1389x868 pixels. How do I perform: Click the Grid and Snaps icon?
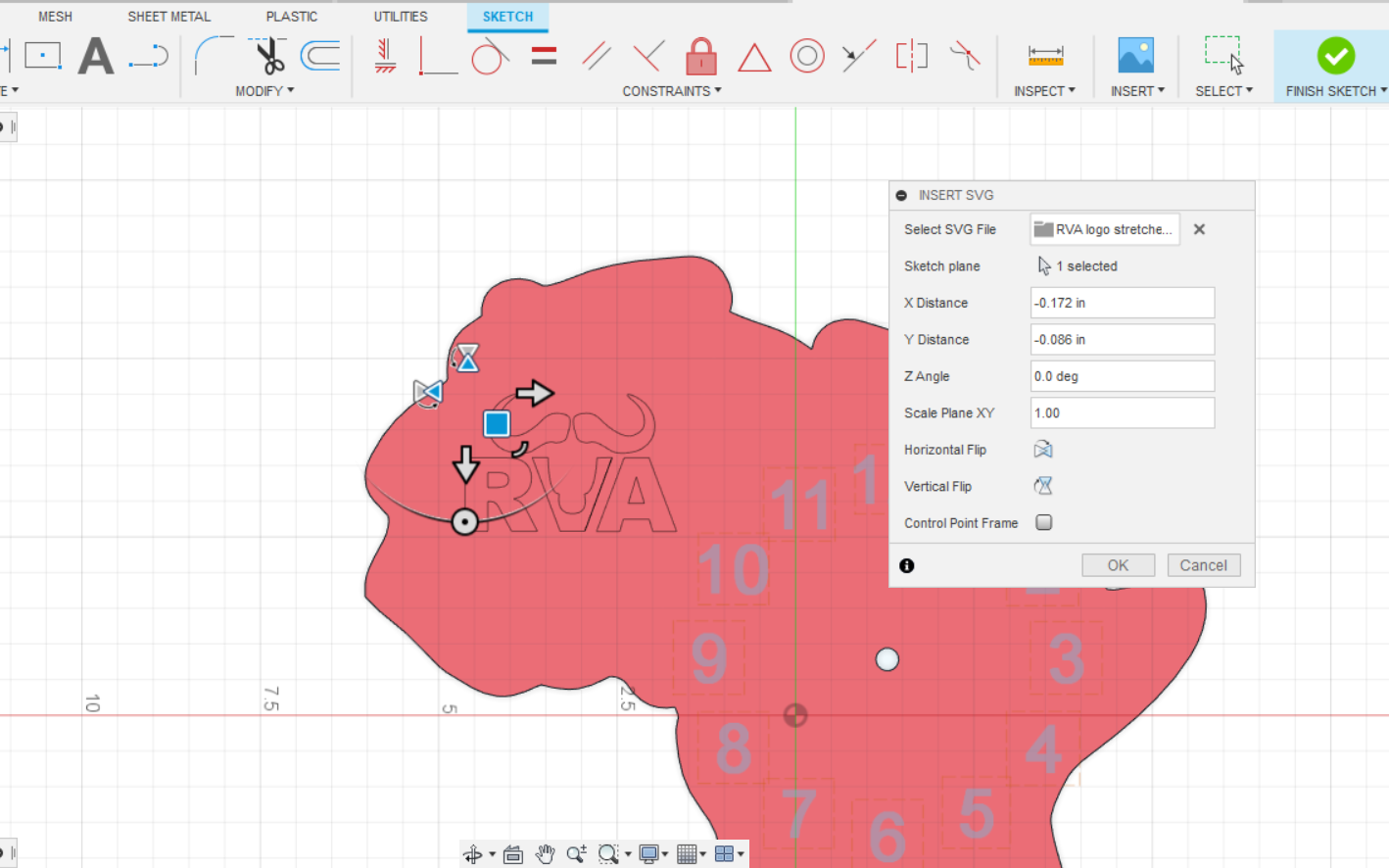click(x=687, y=854)
